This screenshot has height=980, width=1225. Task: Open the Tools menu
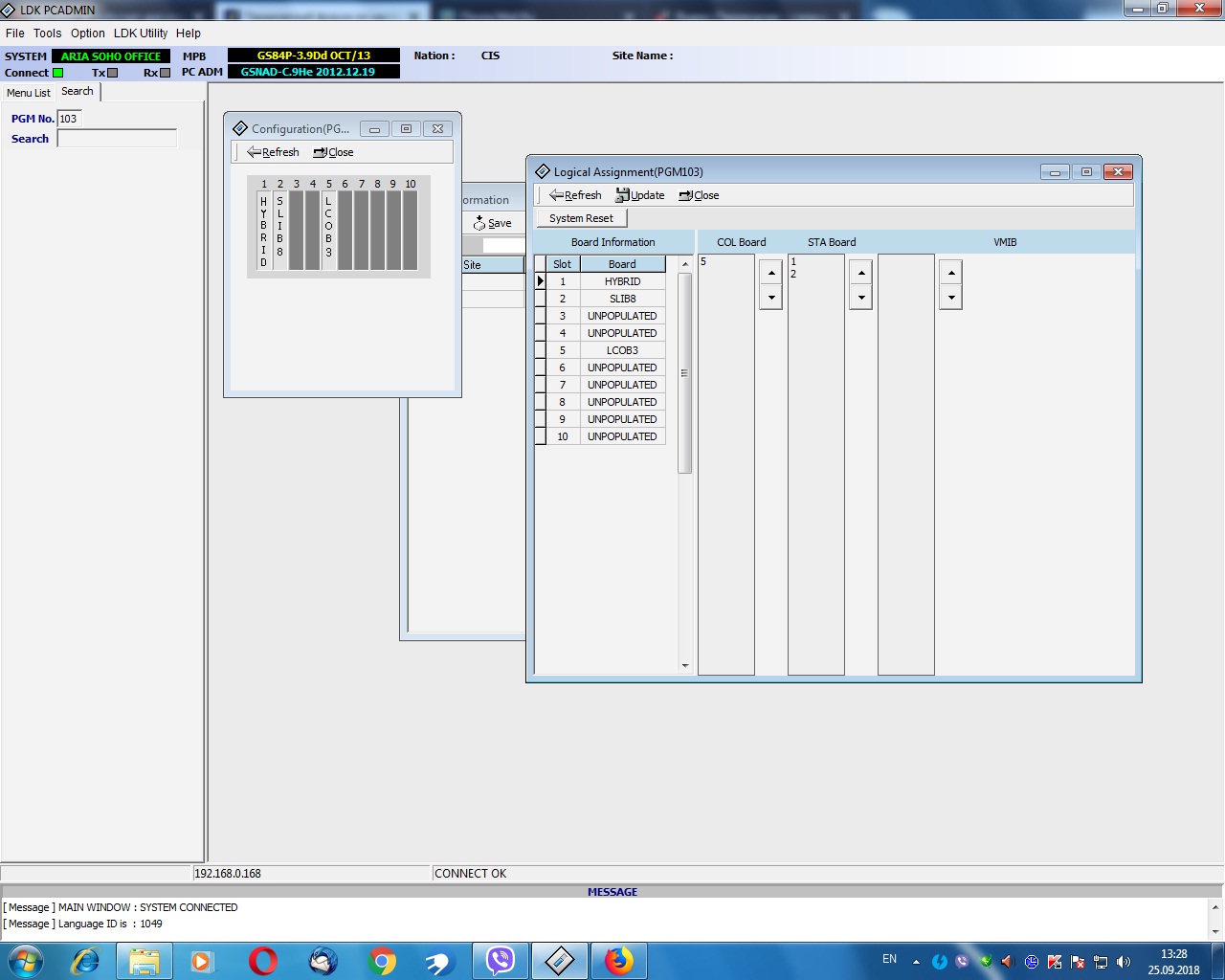[x=47, y=33]
